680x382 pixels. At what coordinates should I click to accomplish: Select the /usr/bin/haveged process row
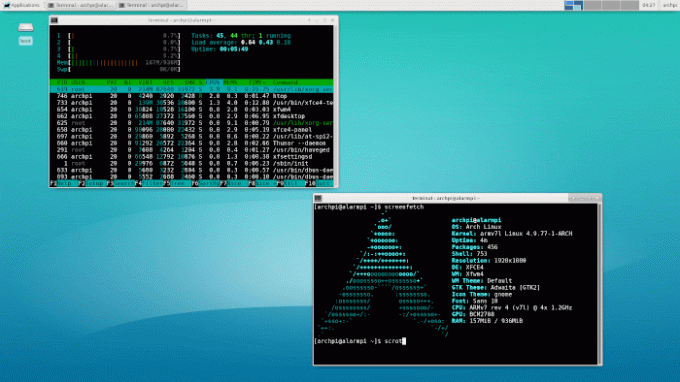tap(192, 150)
